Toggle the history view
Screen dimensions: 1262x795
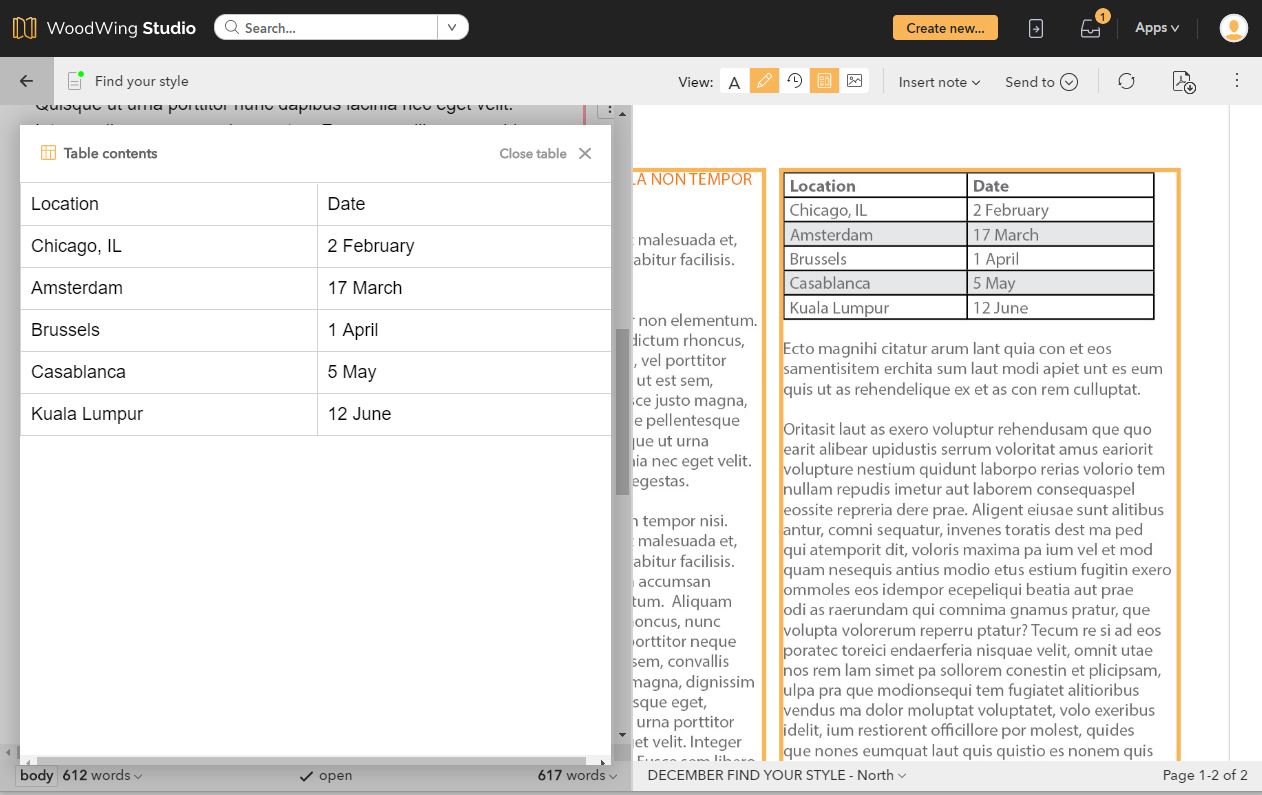click(794, 82)
